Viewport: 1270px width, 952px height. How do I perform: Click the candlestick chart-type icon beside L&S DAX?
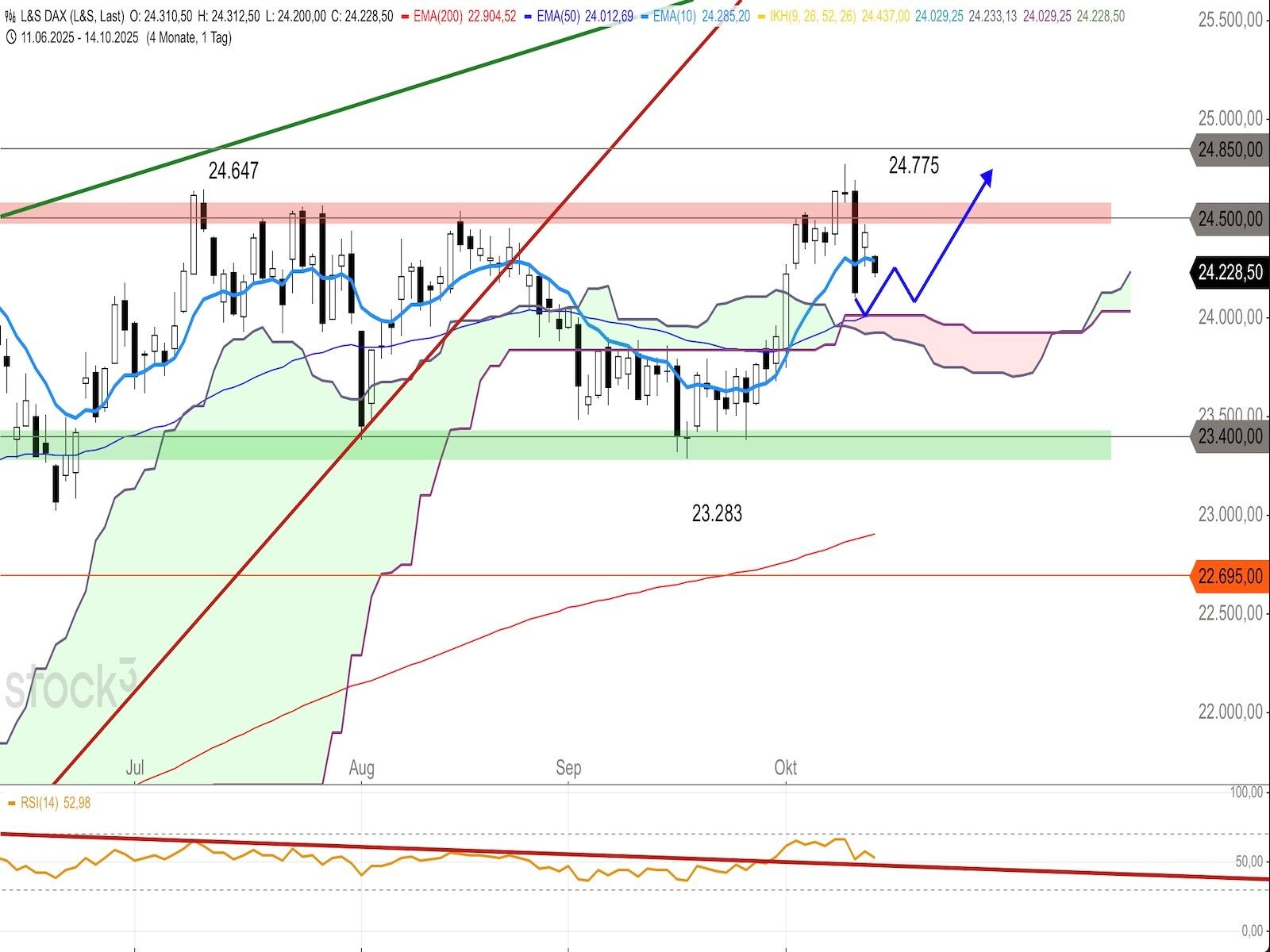[10, 16]
